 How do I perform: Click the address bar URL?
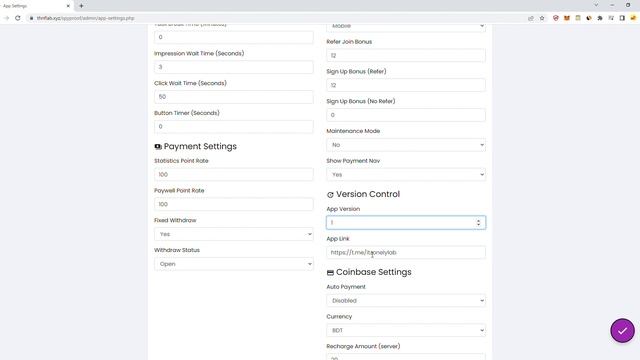(85, 18)
